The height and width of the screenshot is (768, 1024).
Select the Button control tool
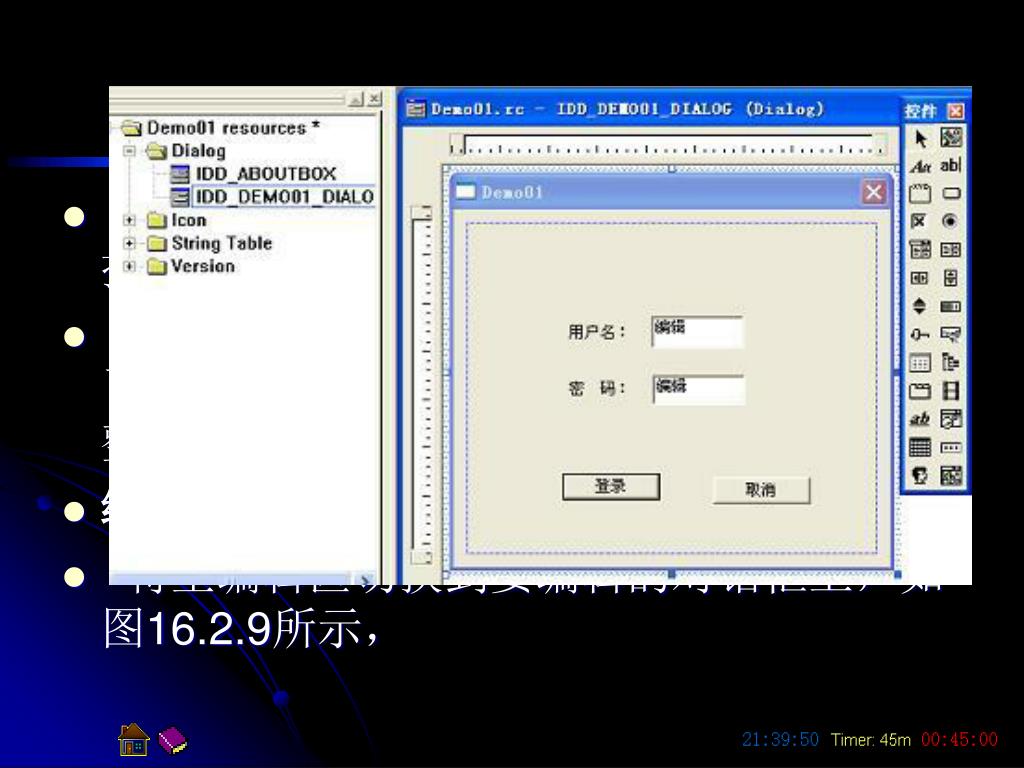pos(951,194)
